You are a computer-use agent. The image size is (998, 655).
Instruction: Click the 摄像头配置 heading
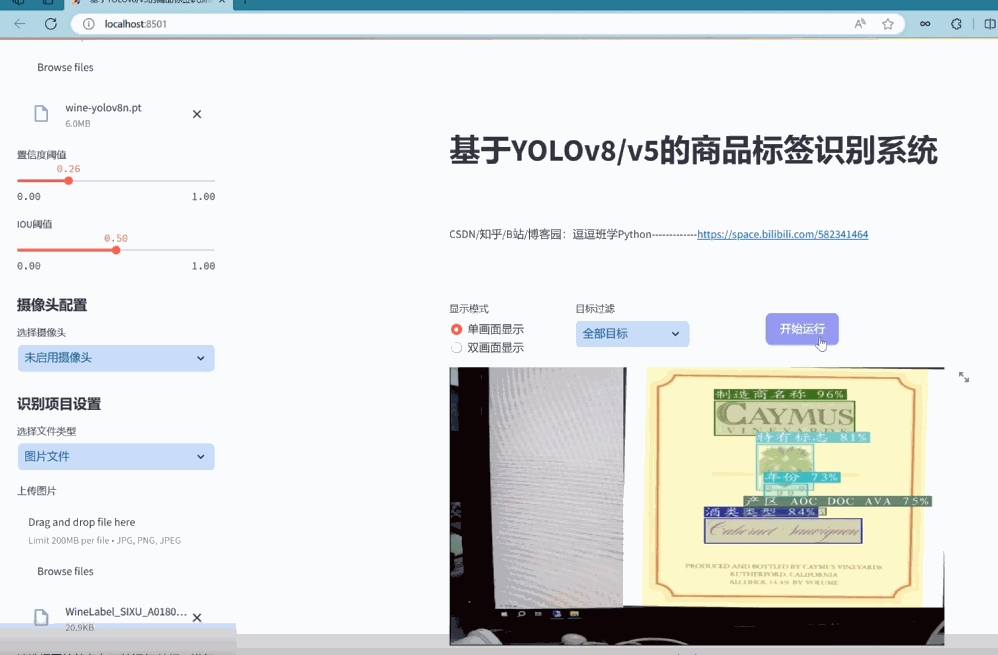52,305
